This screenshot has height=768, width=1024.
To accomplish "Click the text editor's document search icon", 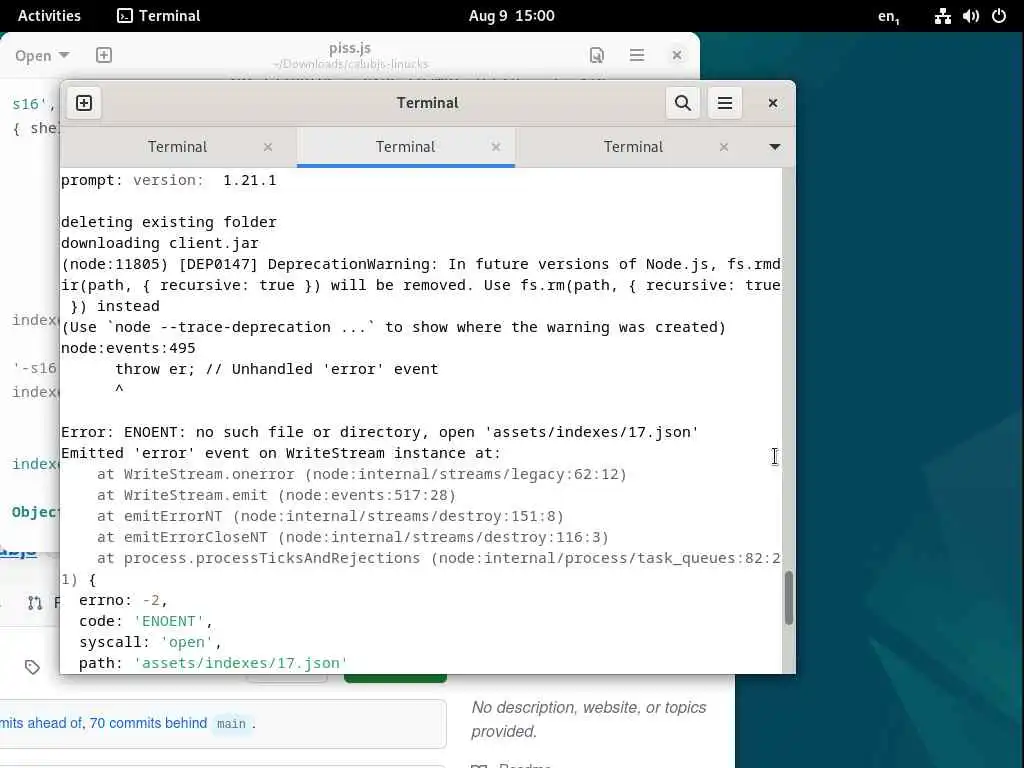I will (x=596, y=55).
